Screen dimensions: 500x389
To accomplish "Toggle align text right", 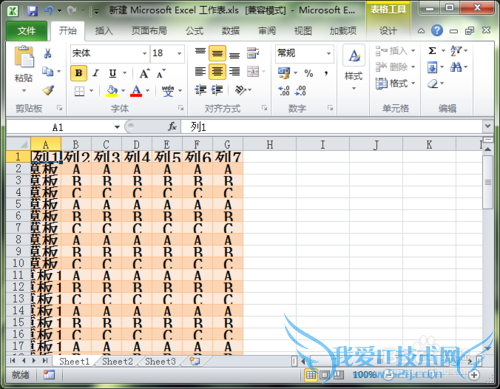I will click(x=234, y=71).
